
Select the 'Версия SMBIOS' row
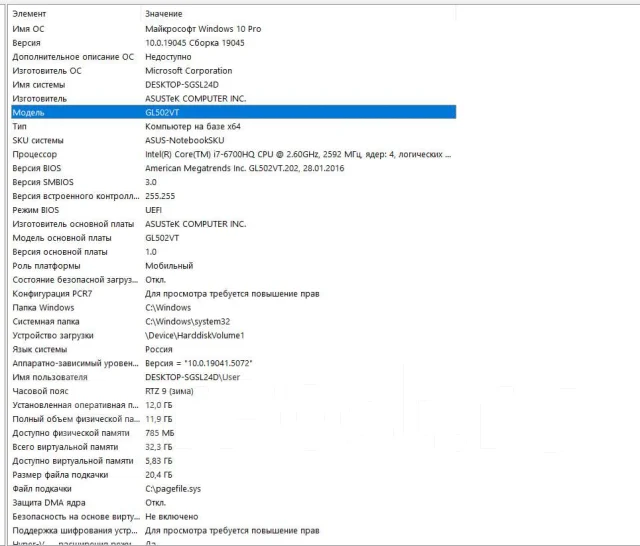[x=233, y=182]
